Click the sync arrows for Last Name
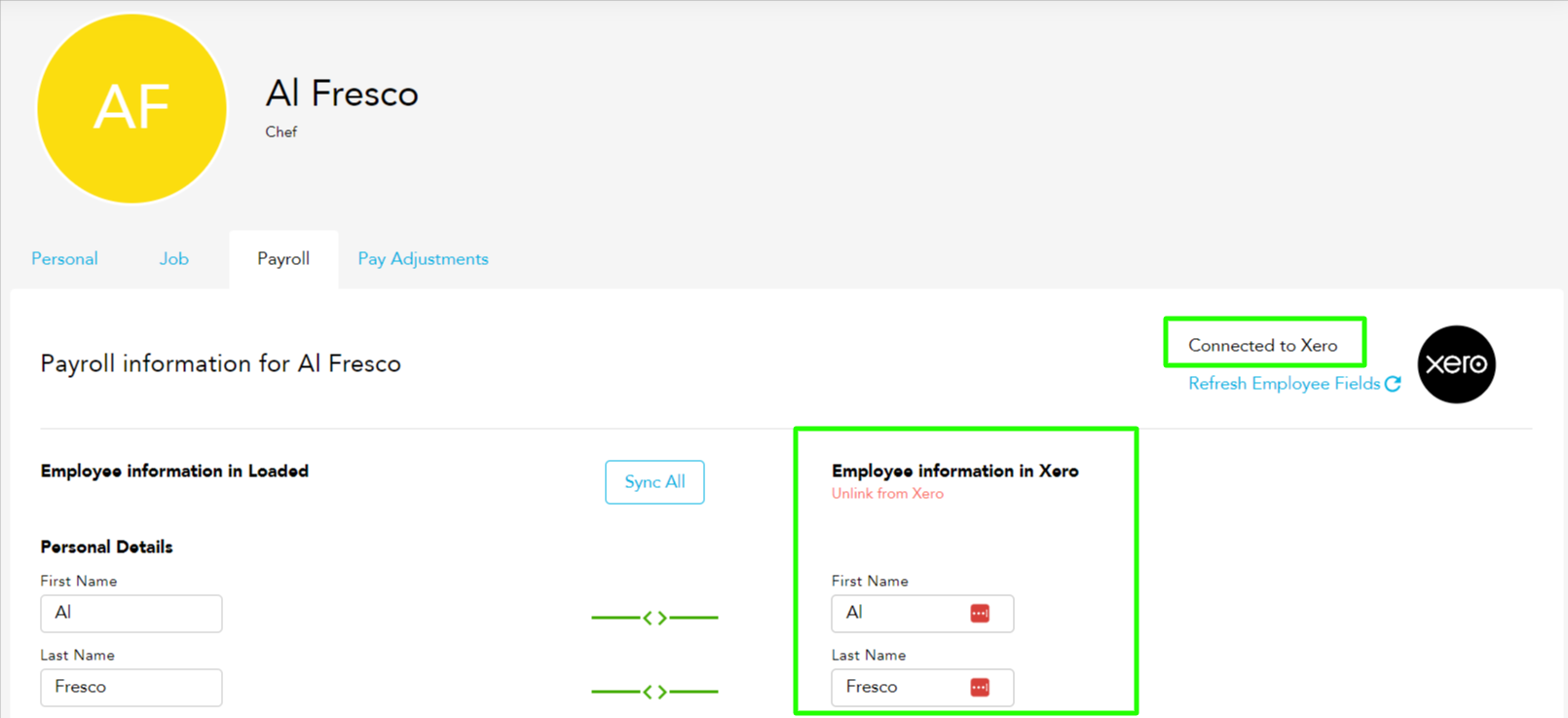The image size is (1568, 718). click(654, 692)
